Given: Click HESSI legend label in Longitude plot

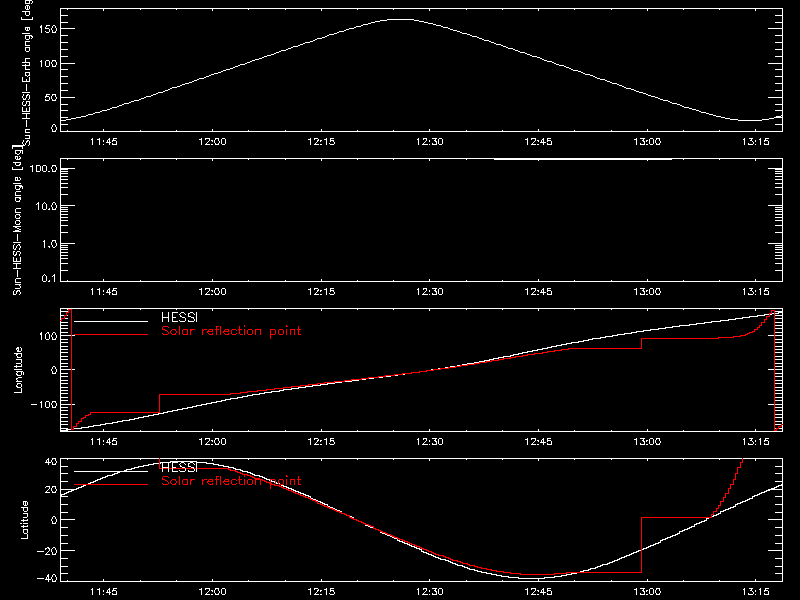Looking at the screenshot, I should (x=179, y=317).
